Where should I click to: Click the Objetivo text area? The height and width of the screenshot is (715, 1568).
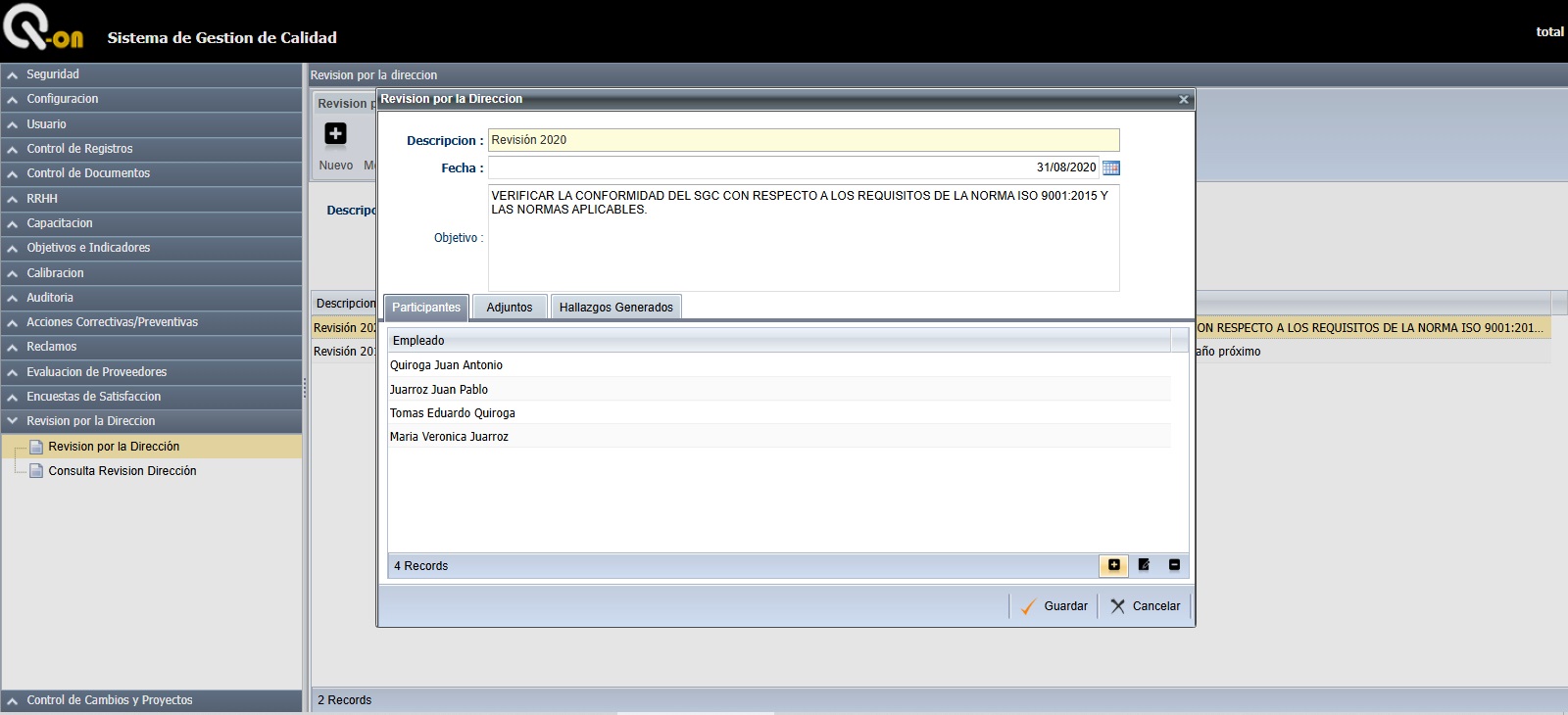(804, 238)
